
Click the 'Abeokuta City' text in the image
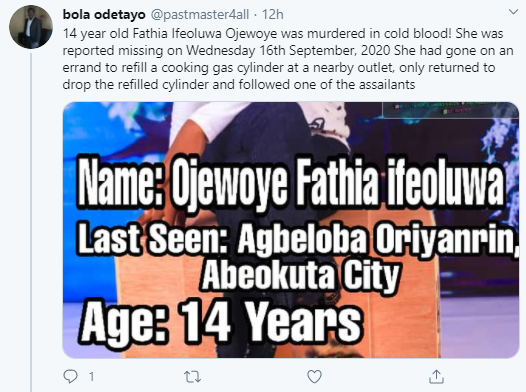pos(301,276)
